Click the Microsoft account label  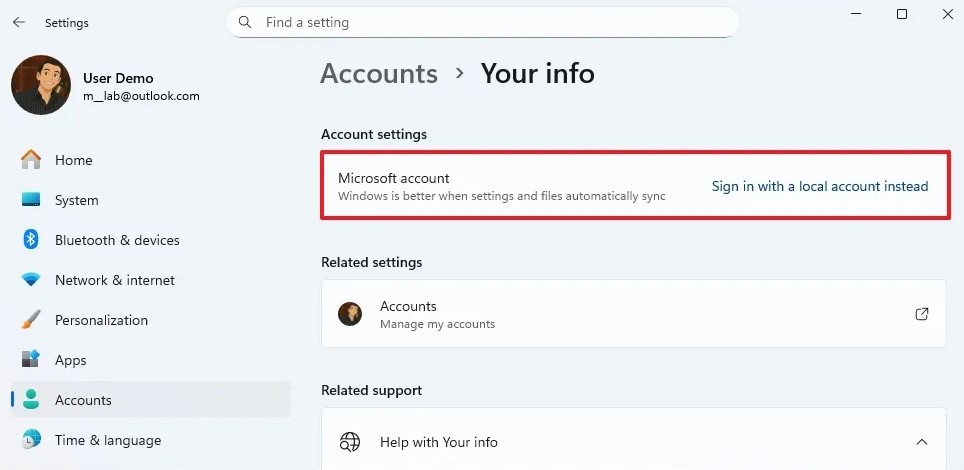tap(393, 178)
